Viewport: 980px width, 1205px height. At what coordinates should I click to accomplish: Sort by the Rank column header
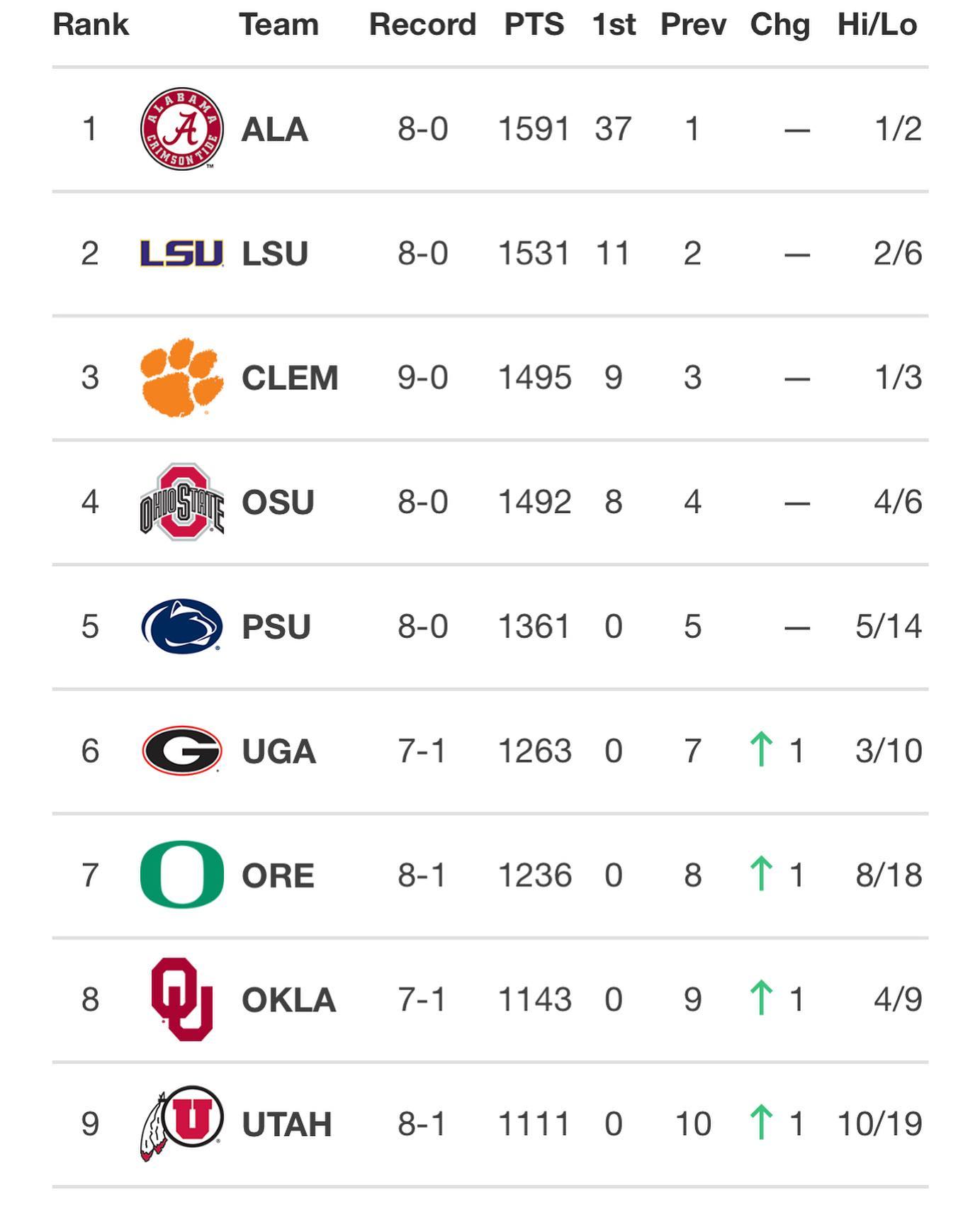click(x=91, y=25)
